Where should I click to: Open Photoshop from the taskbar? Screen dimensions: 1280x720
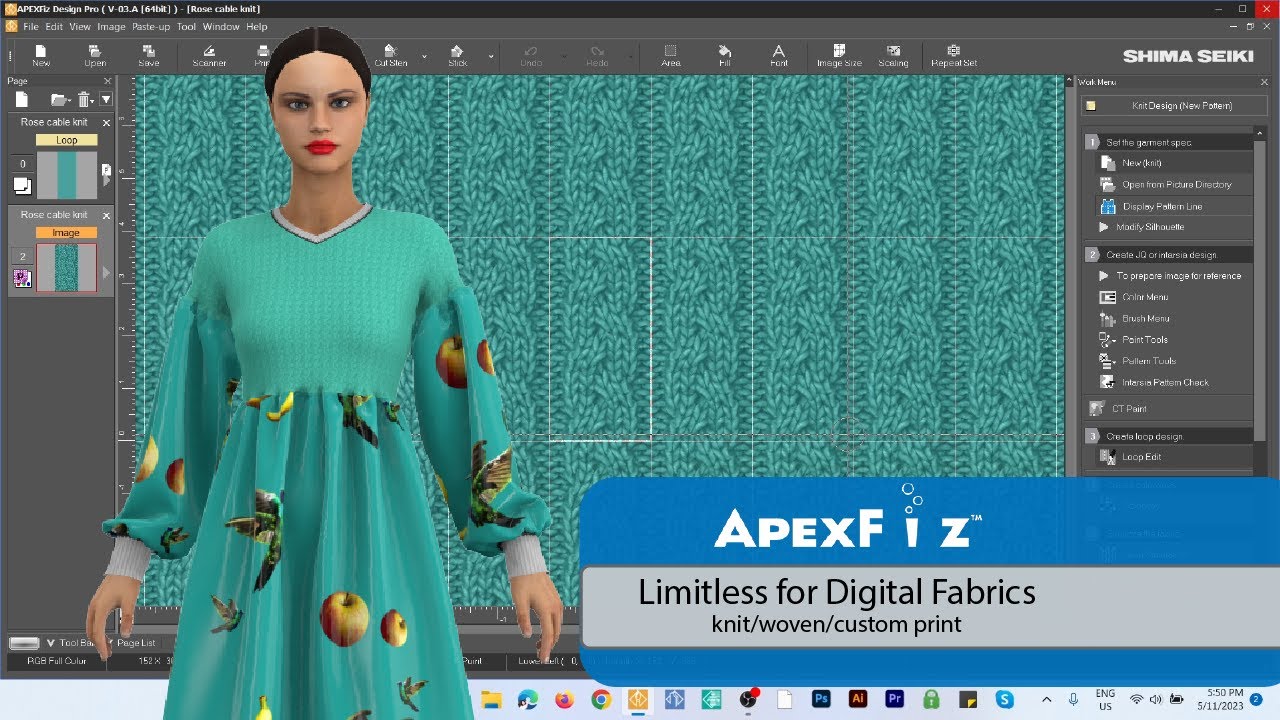pyautogui.click(x=822, y=700)
